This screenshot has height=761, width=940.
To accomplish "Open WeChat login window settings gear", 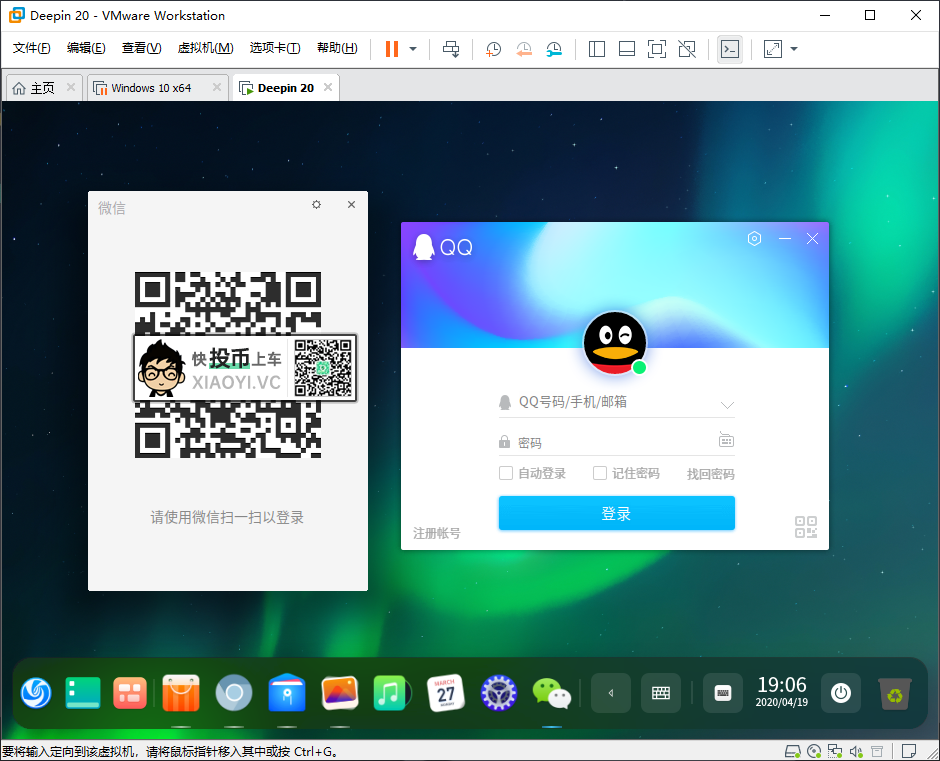I will (x=317, y=204).
